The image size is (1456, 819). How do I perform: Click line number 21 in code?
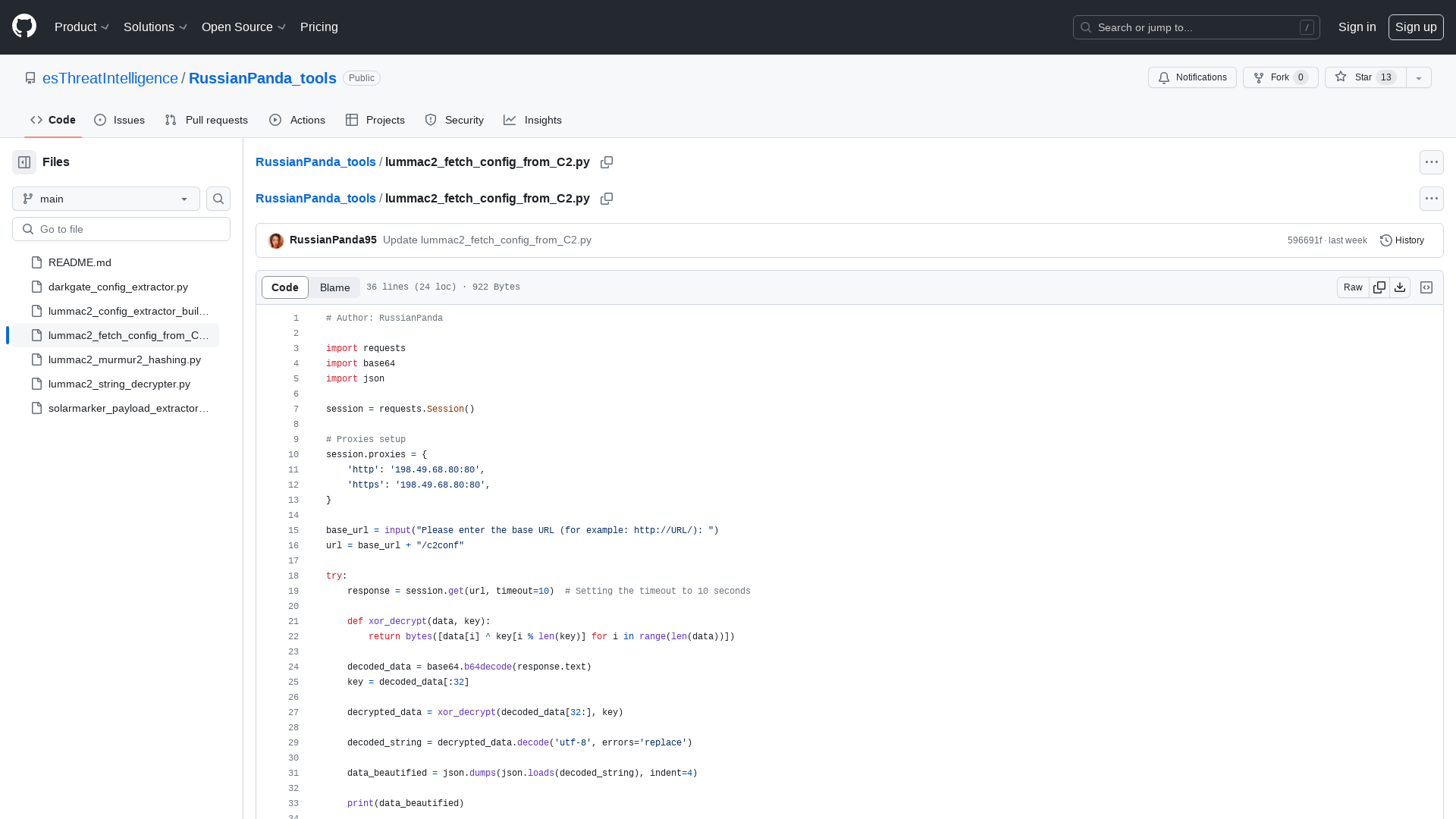[293, 622]
